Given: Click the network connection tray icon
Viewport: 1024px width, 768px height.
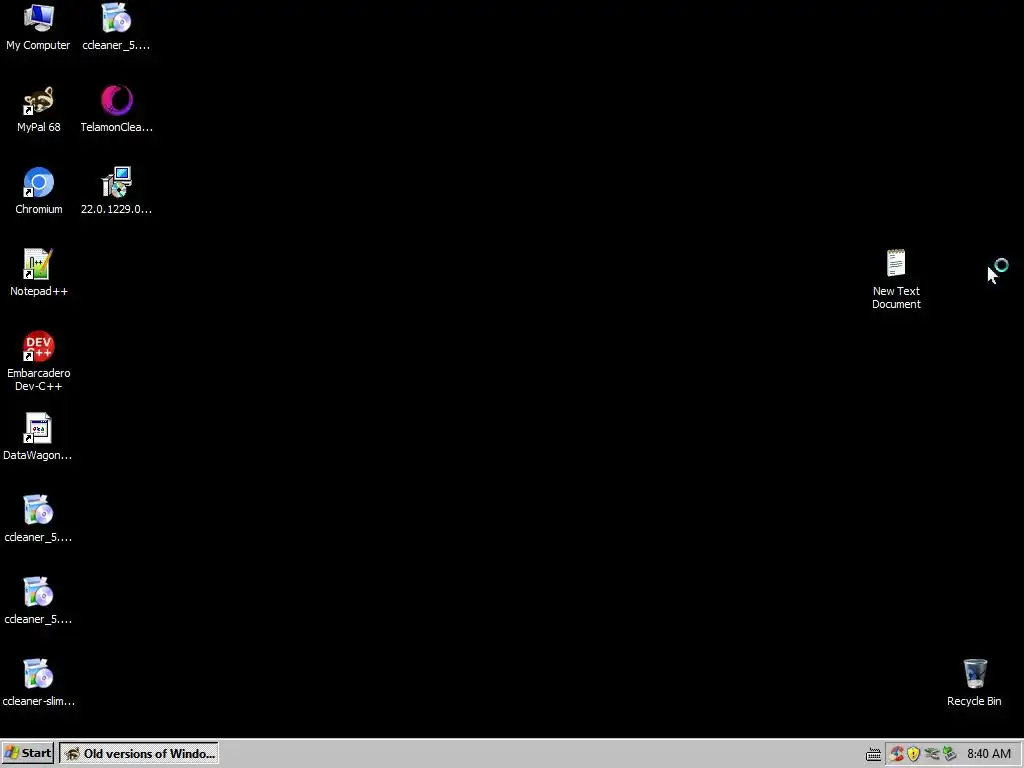Looking at the screenshot, I should (931, 754).
